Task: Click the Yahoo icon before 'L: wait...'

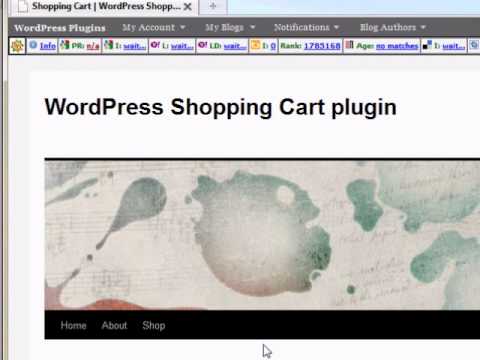Action: pos(155,45)
